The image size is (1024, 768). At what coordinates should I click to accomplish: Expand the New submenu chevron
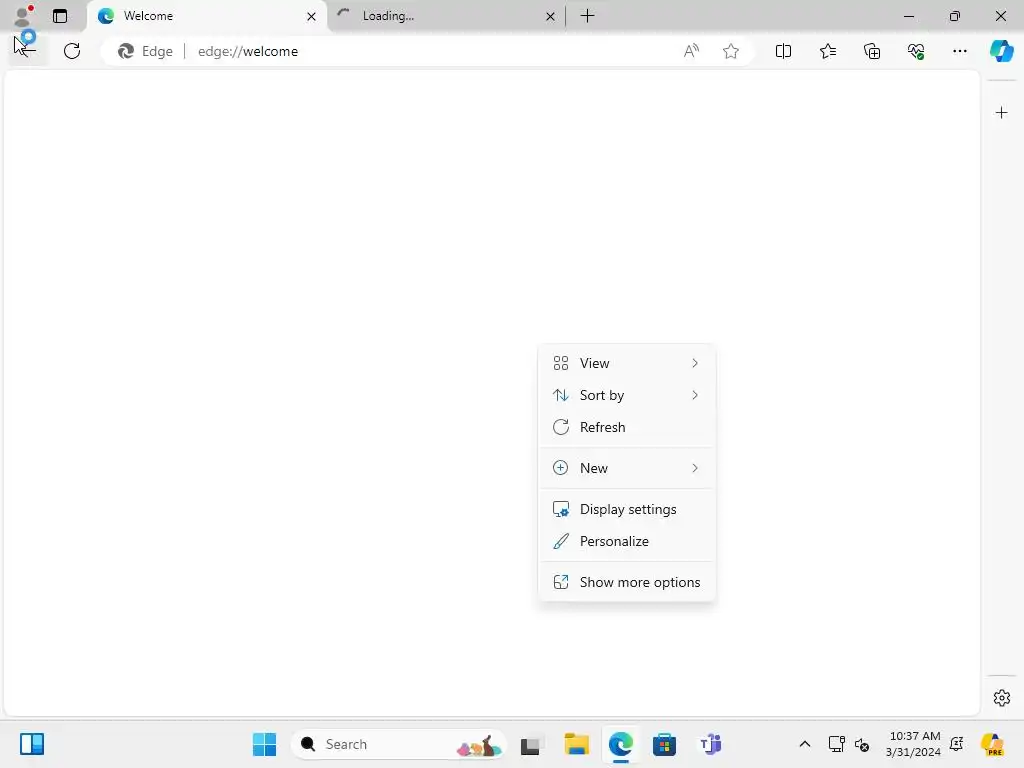click(x=695, y=468)
